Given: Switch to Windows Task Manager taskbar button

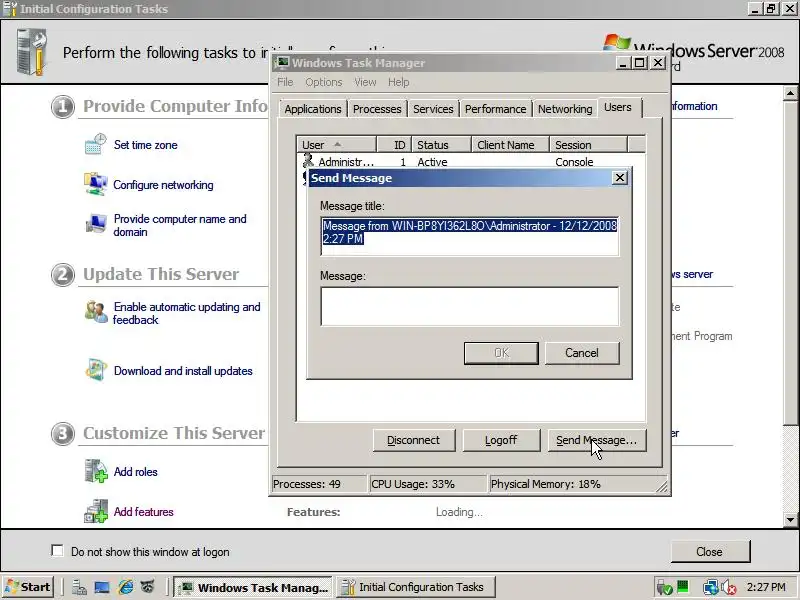Looking at the screenshot, I should click(253, 587).
